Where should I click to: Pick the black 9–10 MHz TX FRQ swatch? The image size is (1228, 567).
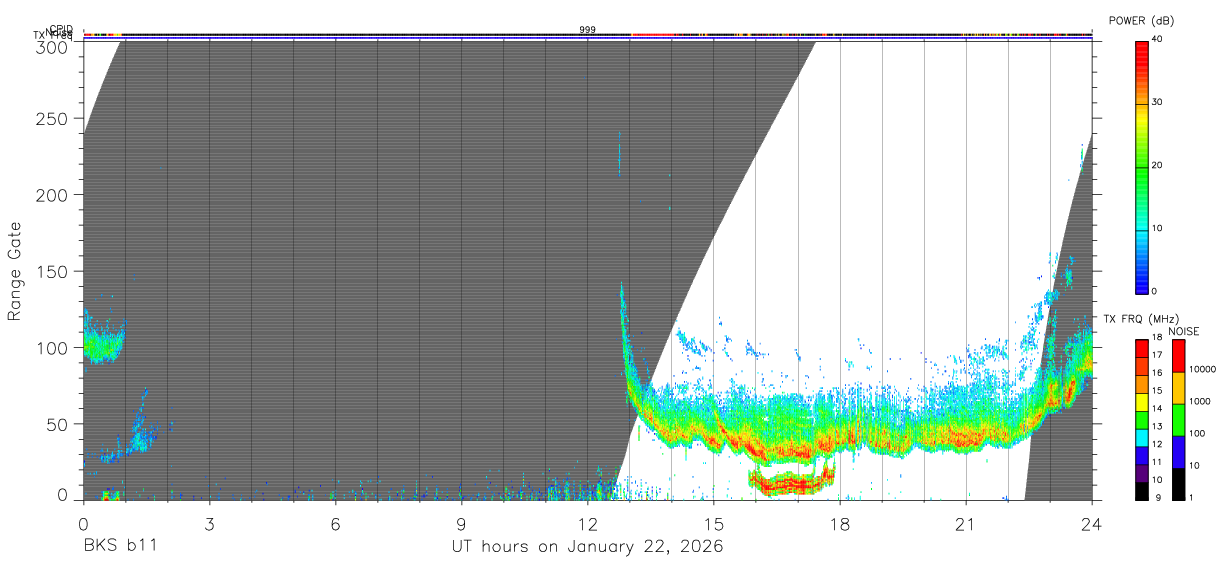(x=1142, y=491)
